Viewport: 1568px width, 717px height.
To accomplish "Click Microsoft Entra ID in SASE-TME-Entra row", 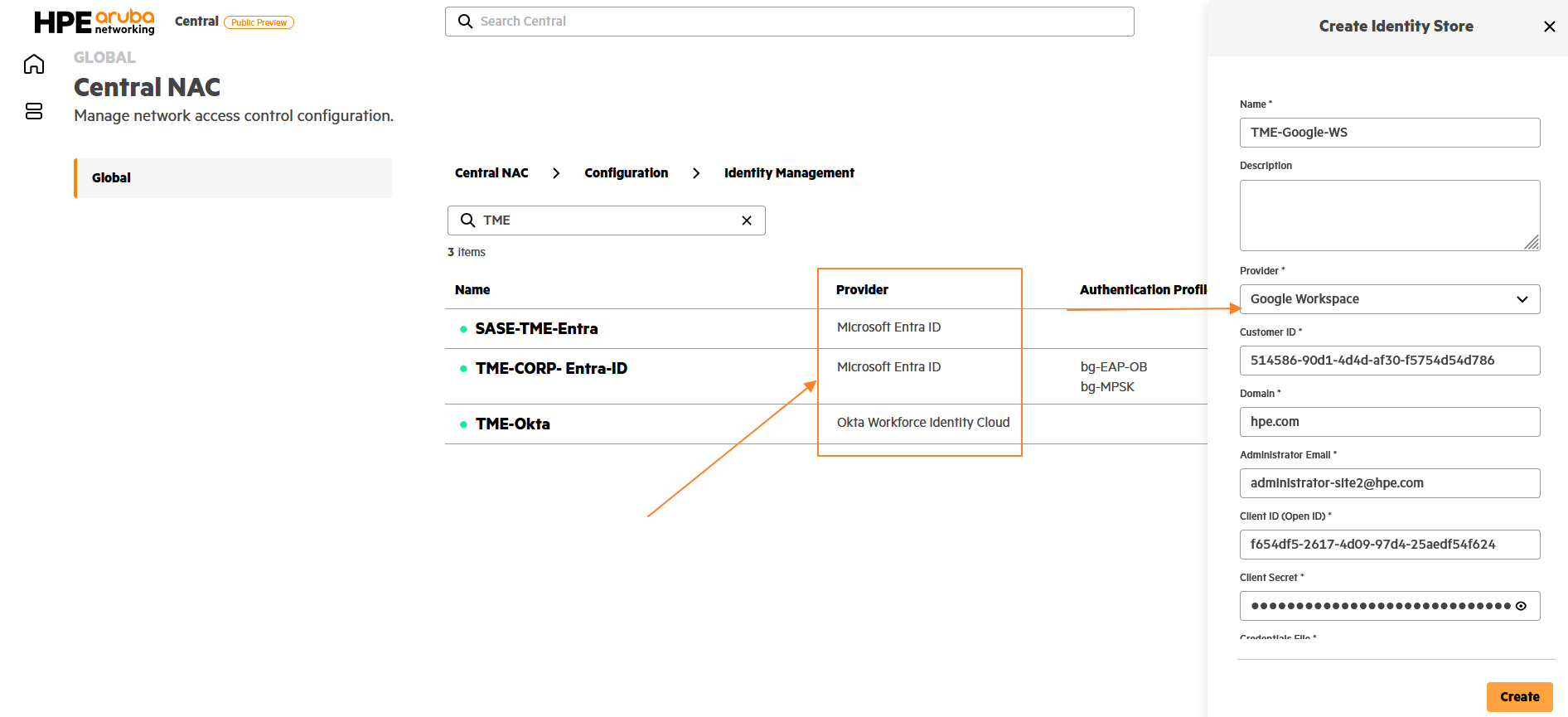I will (x=888, y=327).
